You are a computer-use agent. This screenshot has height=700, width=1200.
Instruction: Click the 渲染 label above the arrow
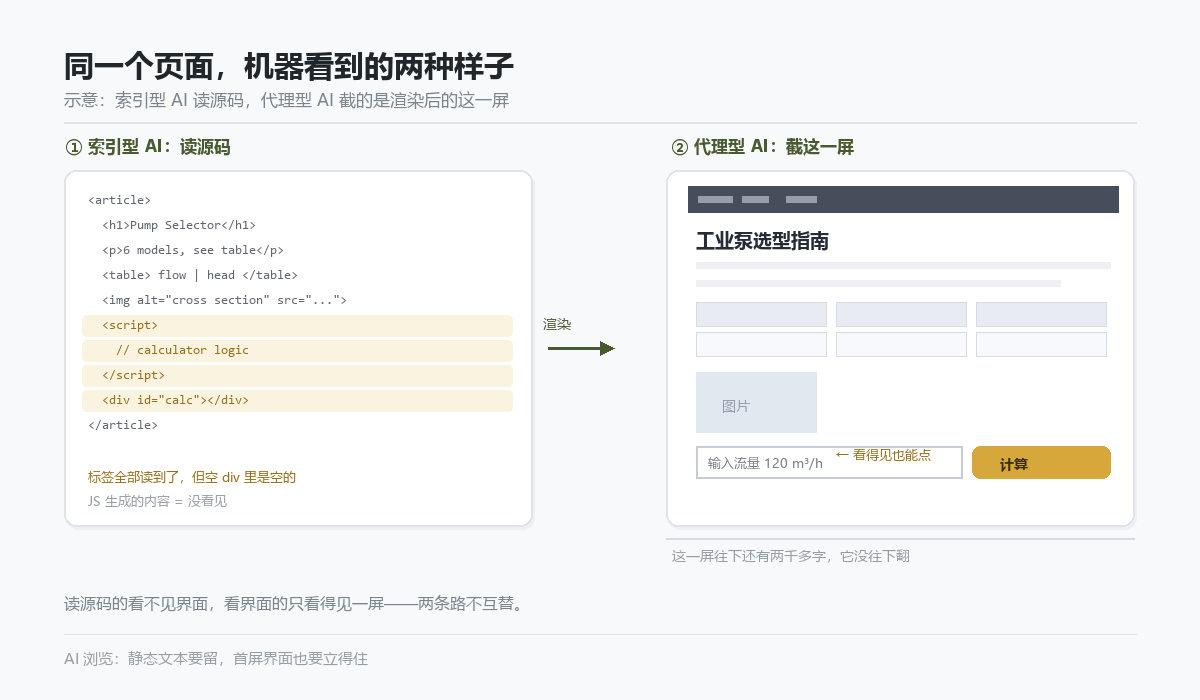click(x=557, y=325)
